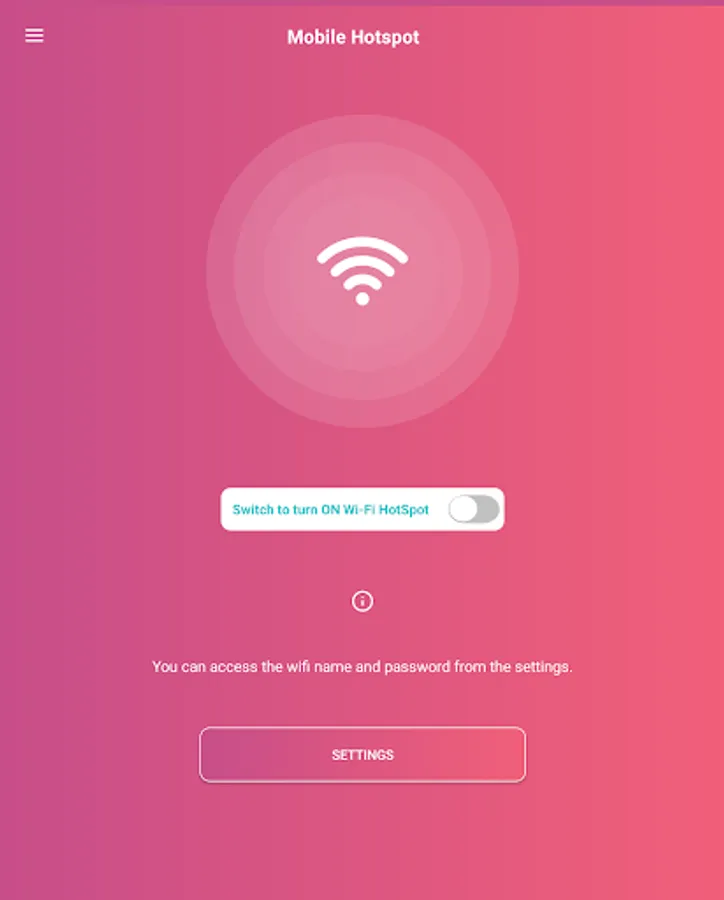Image resolution: width=724 pixels, height=900 pixels.
Task: Click the wifi name and password hint text
Action: (x=362, y=666)
